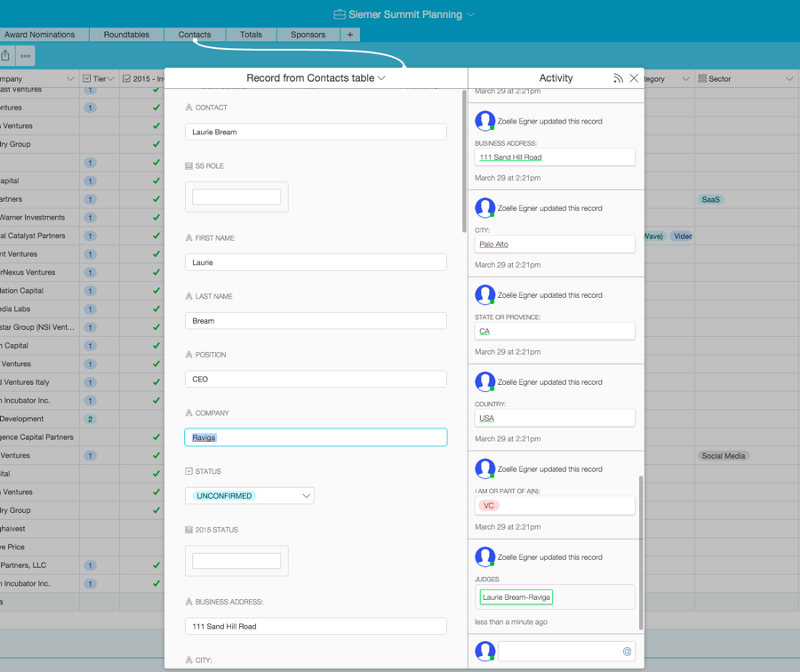Open the Siemer Summit Planning title dropdown arrow
The image size is (800, 672).
tap(470, 14)
